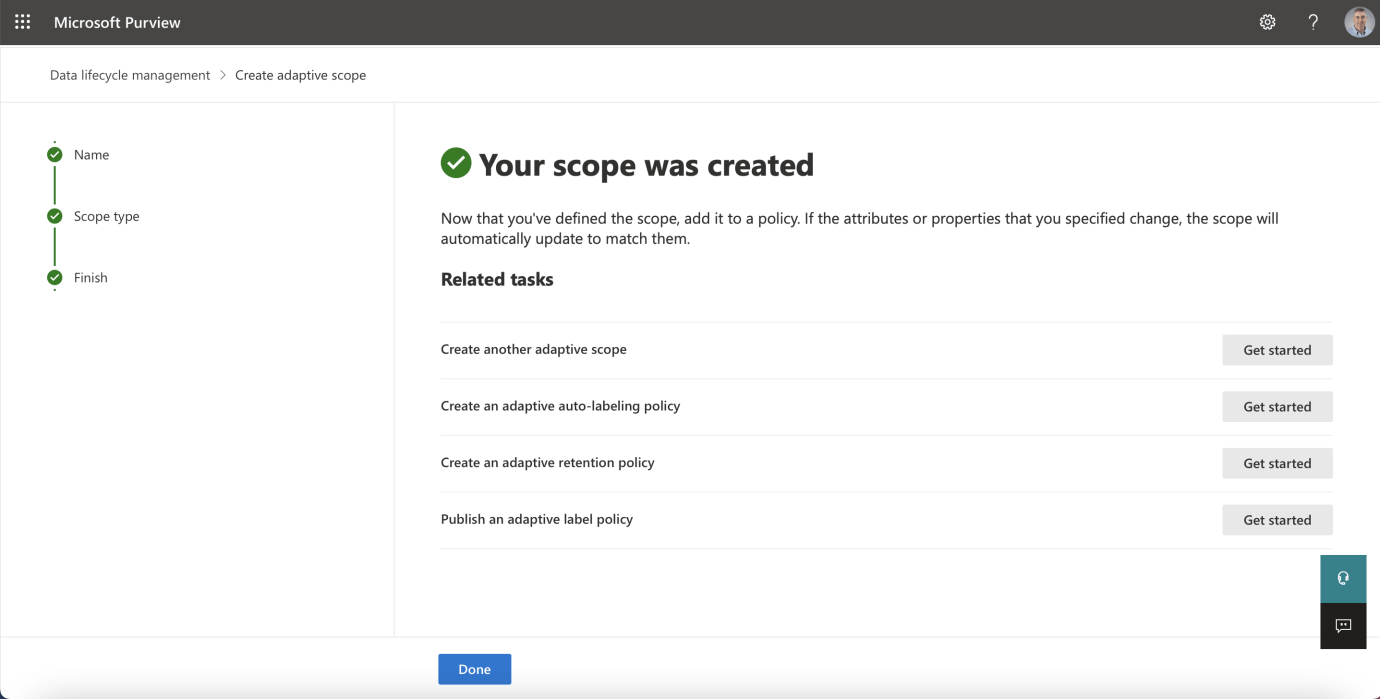This screenshot has width=1380, height=699.
Task: Get started with adaptive auto-labeling policy
Action: (1277, 407)
